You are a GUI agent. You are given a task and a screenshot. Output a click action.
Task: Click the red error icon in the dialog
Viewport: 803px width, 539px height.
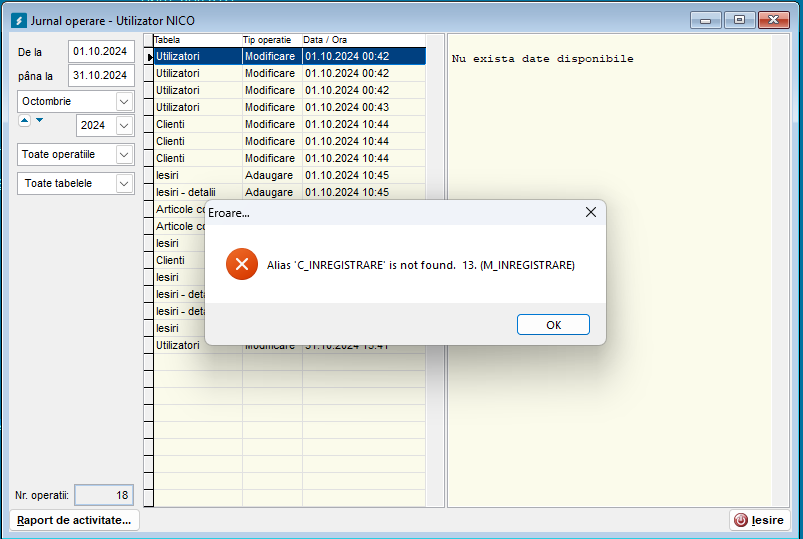click(242, 264)
